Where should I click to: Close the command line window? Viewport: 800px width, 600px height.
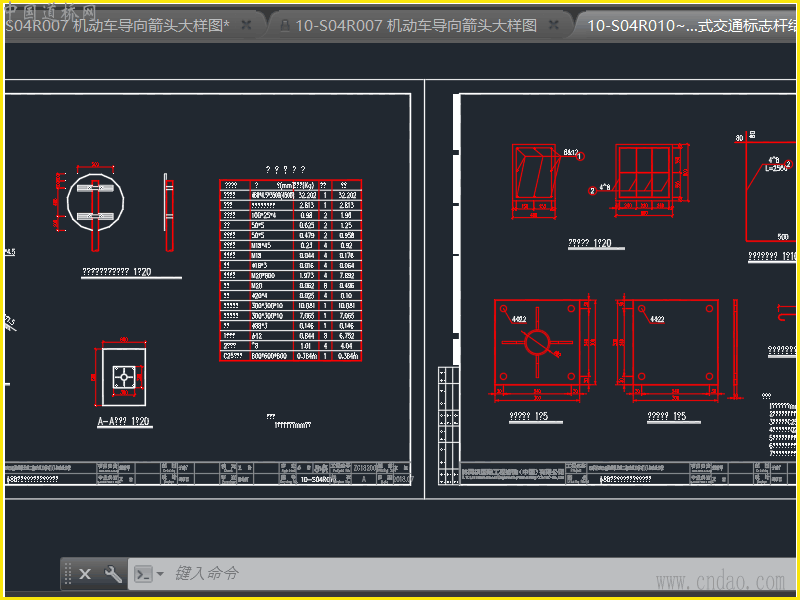(85, 574)
